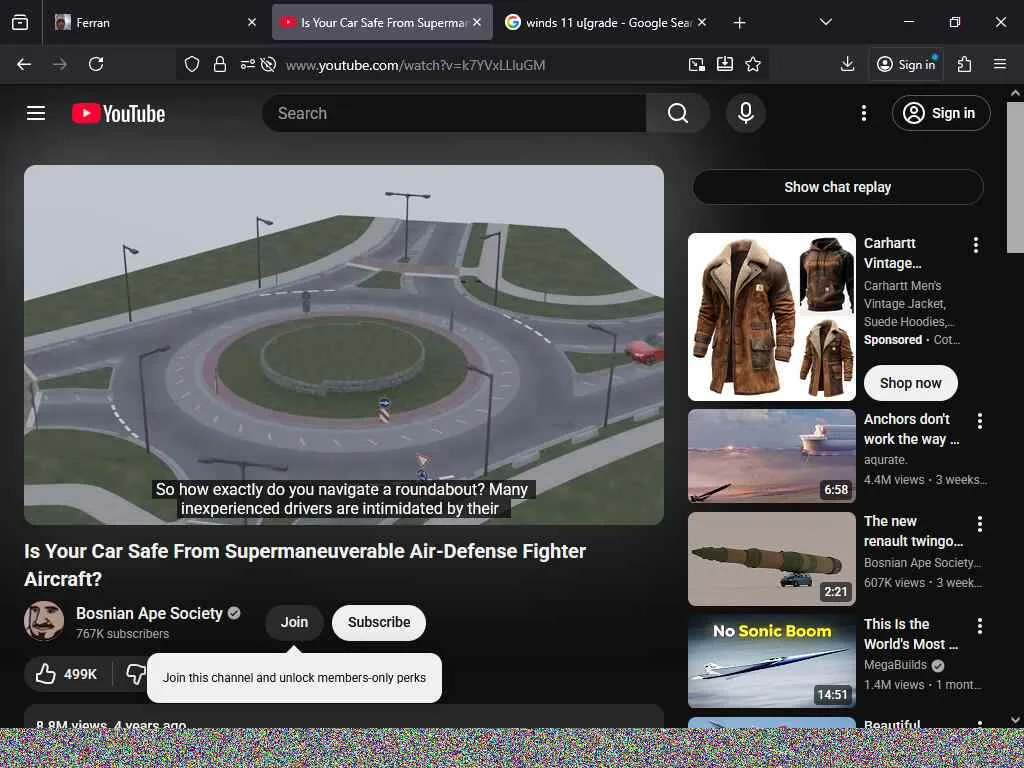Click the YouTube search magnifier button
The image size is (1024, 768).
click(678, 113)
